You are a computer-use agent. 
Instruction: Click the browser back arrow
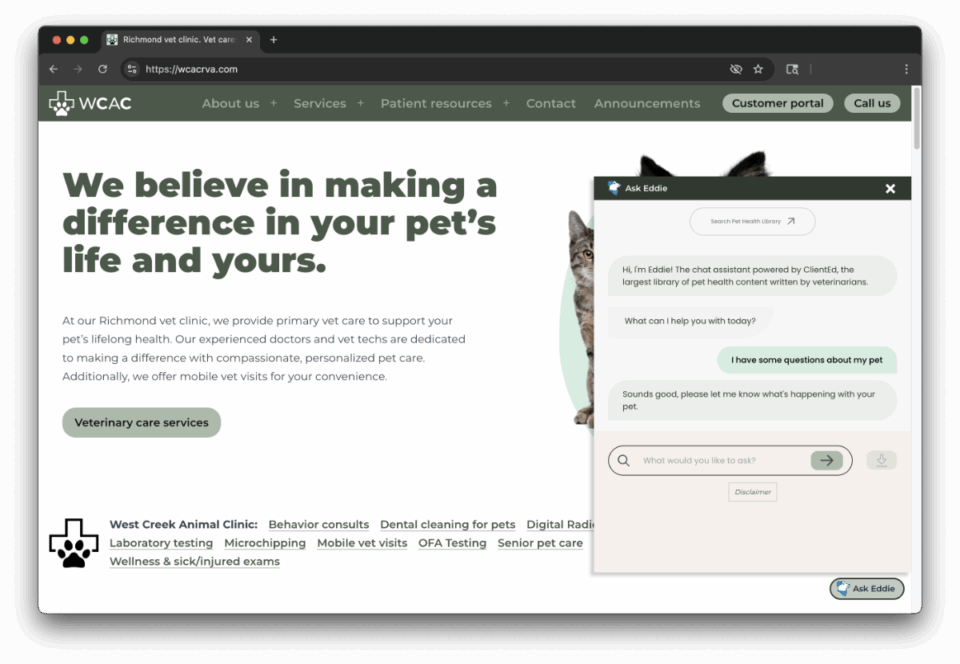point(54,69)
